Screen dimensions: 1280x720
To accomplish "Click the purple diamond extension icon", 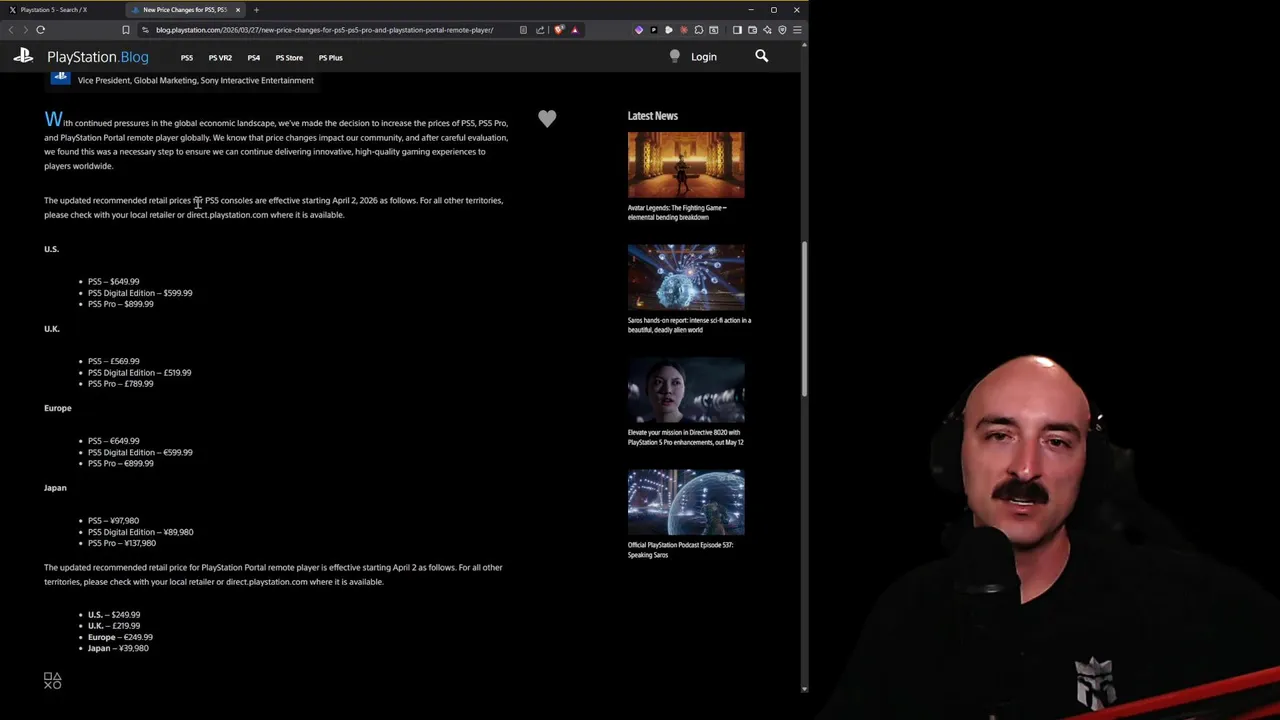I will click(639, 30).
